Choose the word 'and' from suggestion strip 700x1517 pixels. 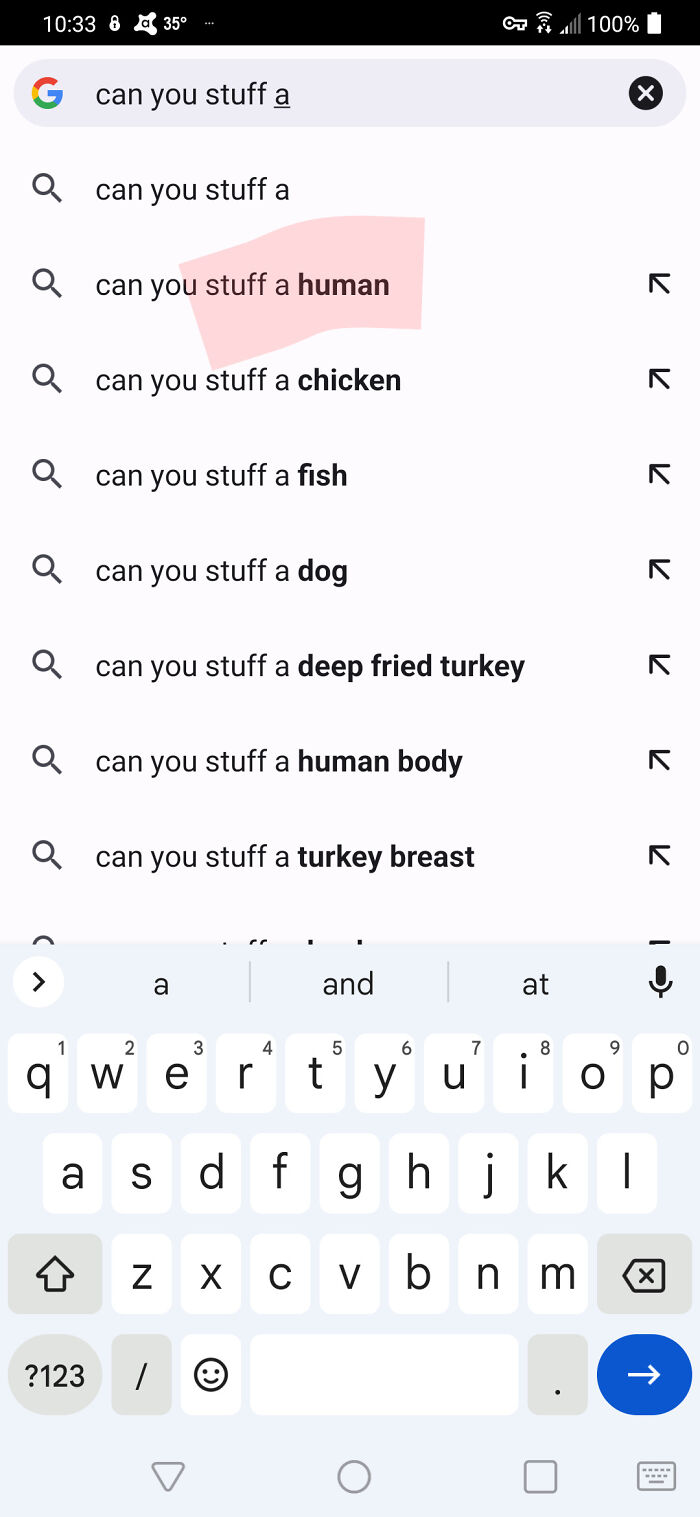pyautogui.click(x=347, y=982)
